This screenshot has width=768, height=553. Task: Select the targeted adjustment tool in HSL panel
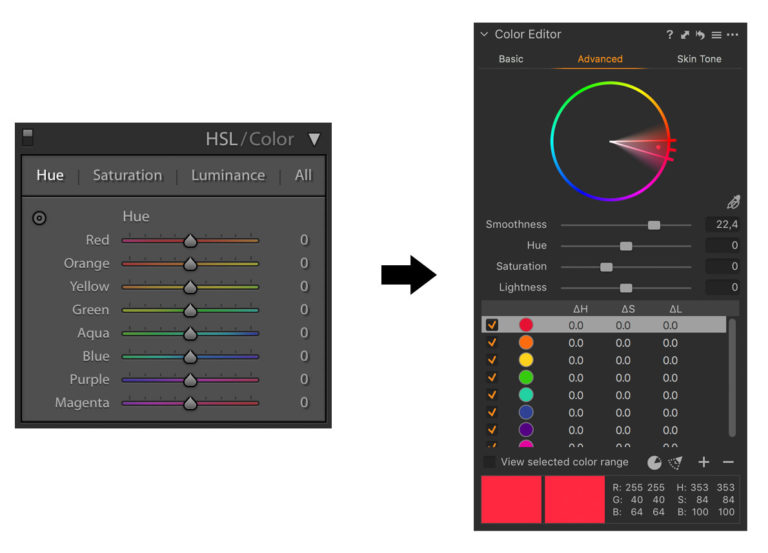click(x=40, y=217)
